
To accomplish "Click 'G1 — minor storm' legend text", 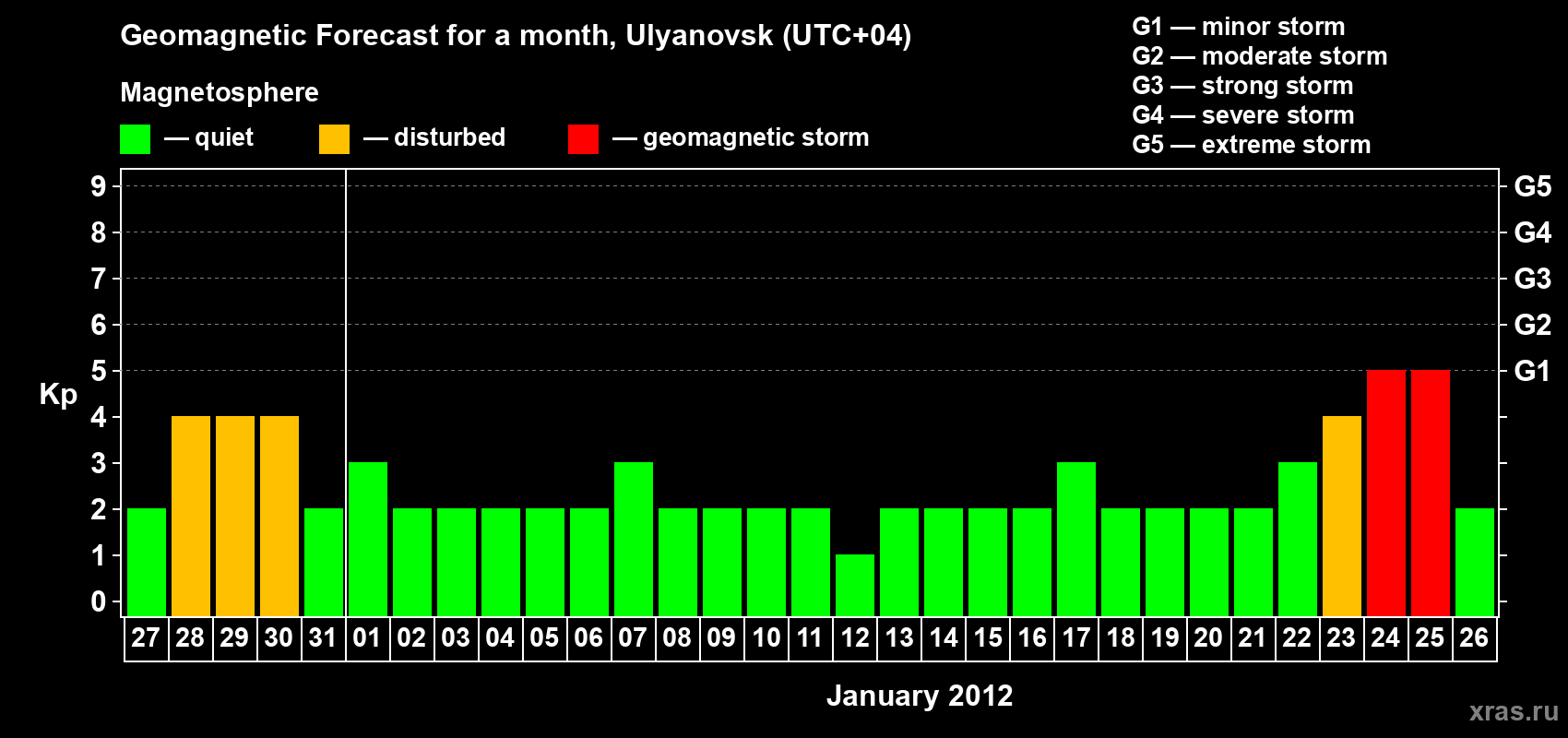I will [x=1239, y=27].
